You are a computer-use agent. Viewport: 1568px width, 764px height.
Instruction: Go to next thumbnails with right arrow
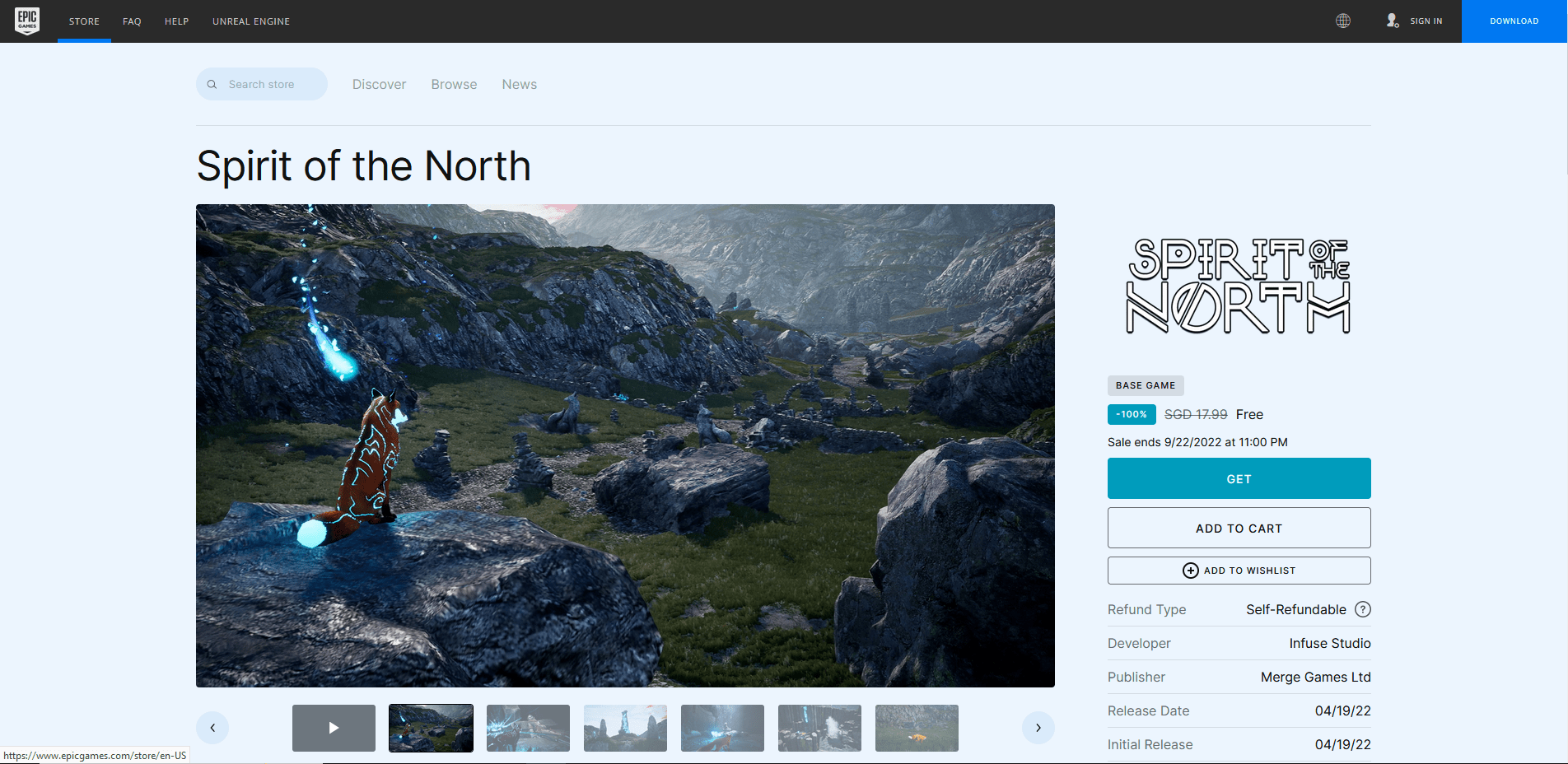pyautogui.click(x=1038, y=728)
